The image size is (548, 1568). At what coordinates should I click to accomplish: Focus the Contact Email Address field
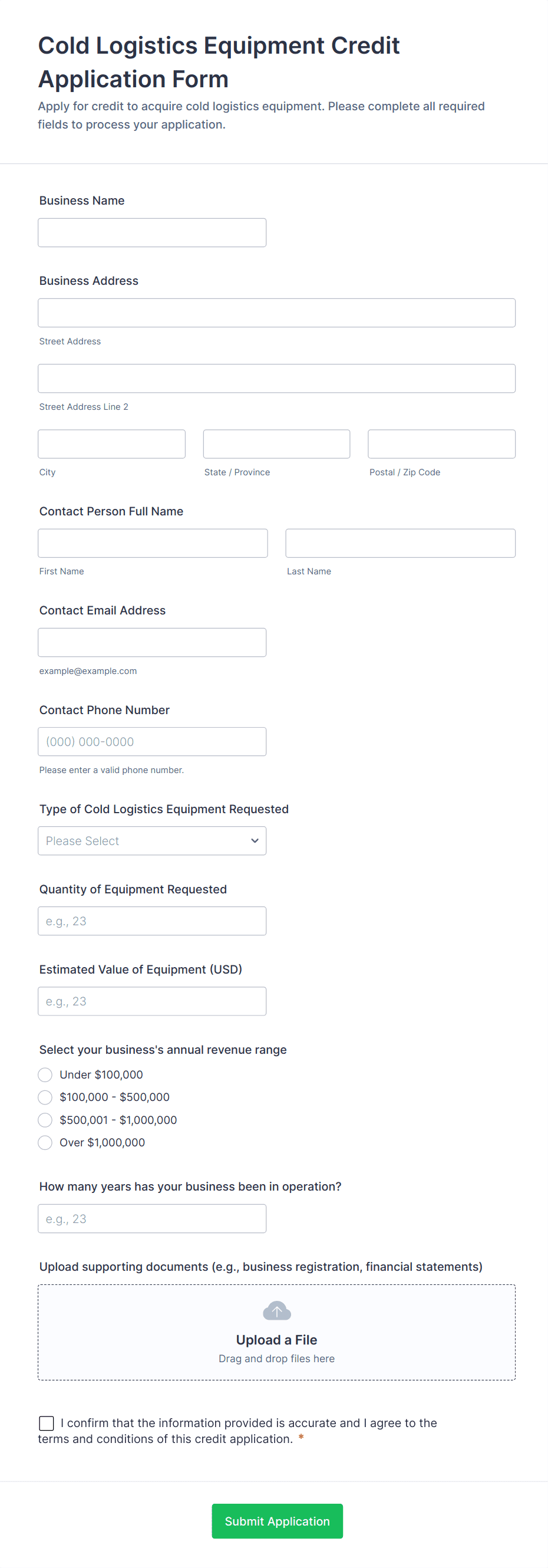(152, 642)
